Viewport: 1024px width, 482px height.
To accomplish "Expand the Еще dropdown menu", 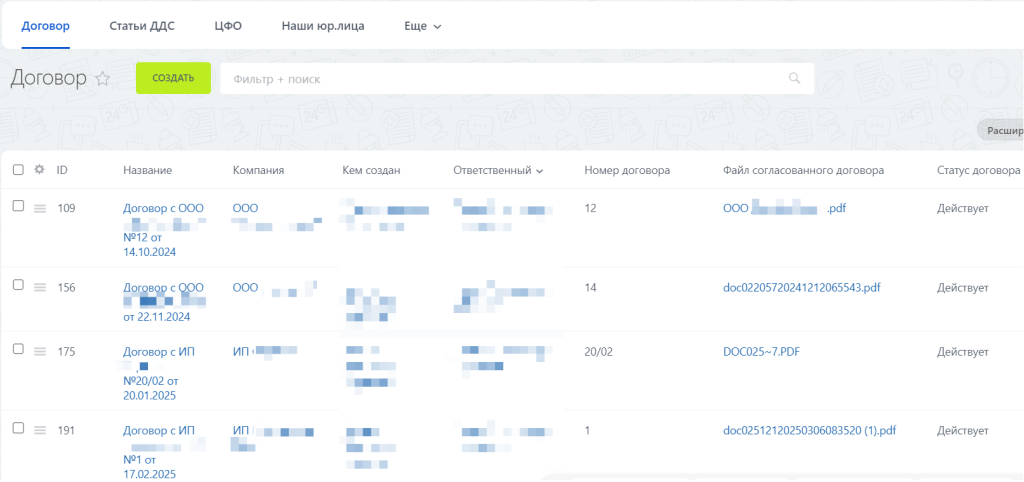I will coord(422,26).
